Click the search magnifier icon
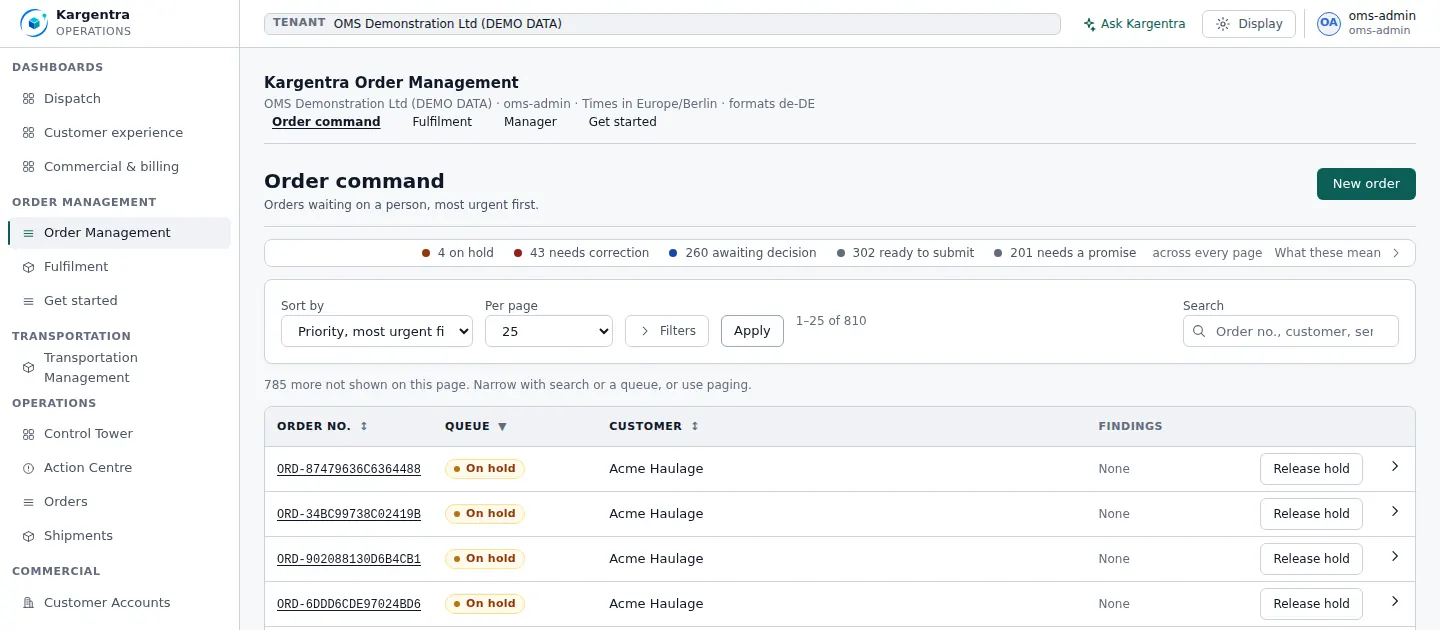The height and width of the screenshot is (630, 1440). (x=1199, y=331)
